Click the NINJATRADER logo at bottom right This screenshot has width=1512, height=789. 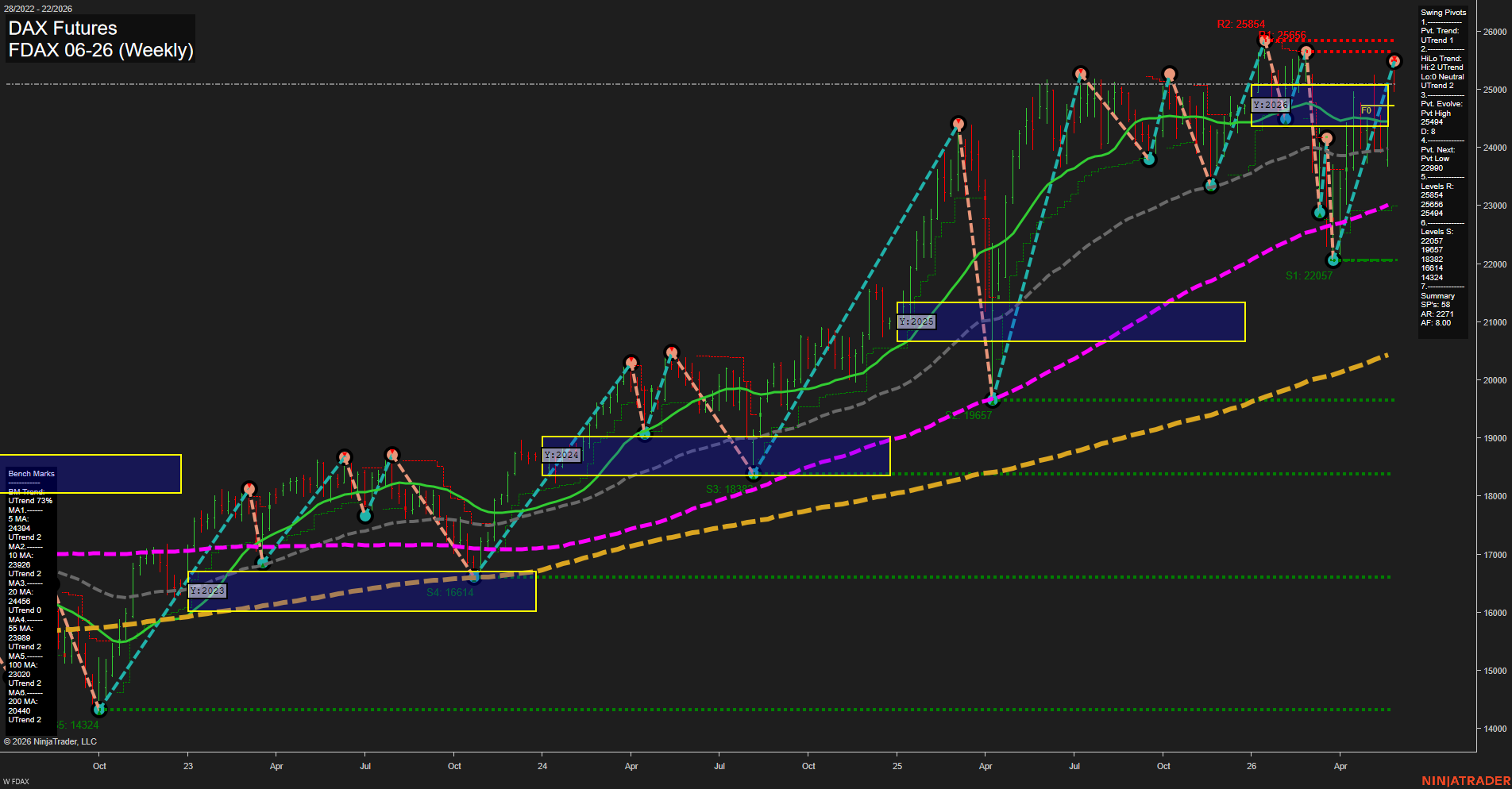[1466, 781]
